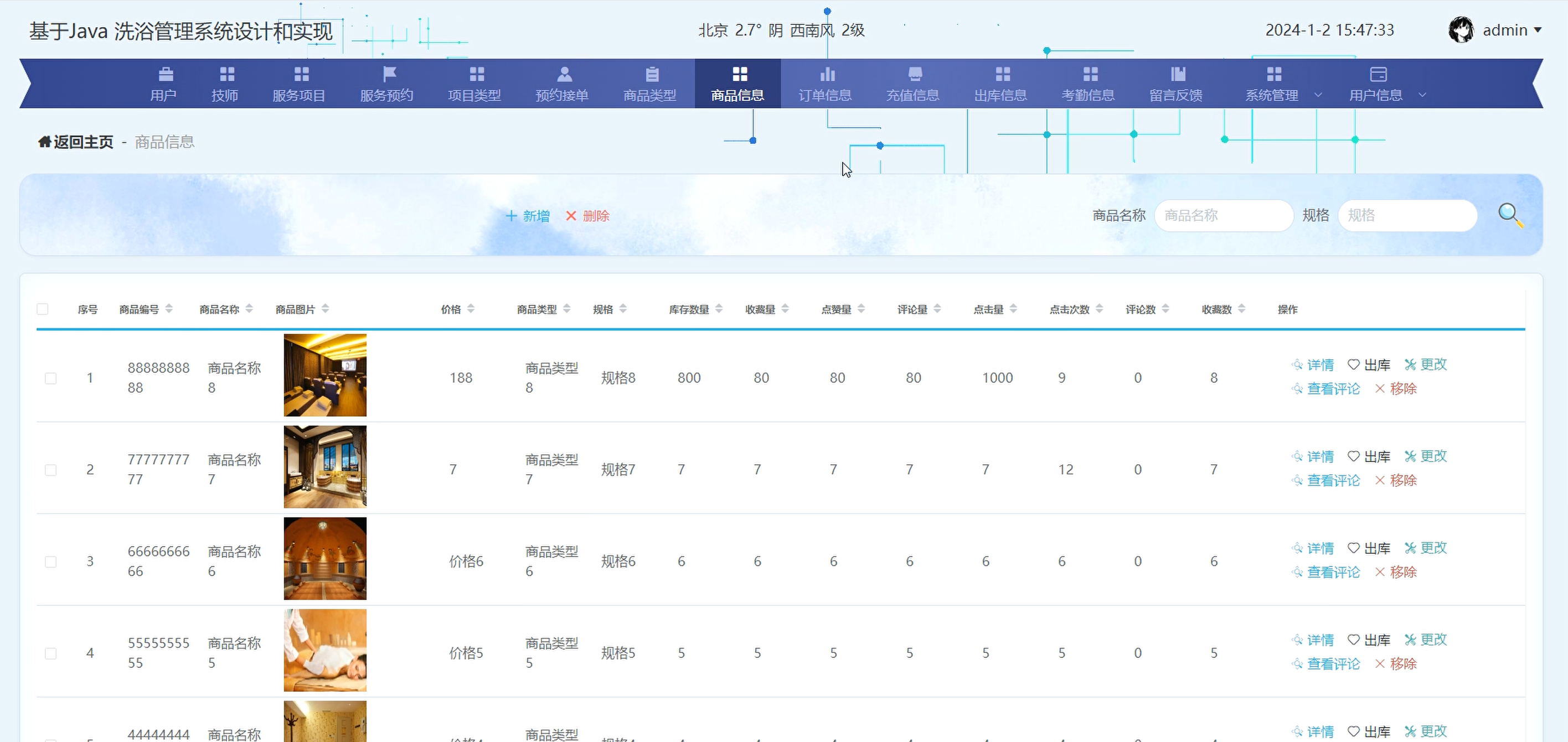Click the 项目类型 grid icon

coord(477,74)
